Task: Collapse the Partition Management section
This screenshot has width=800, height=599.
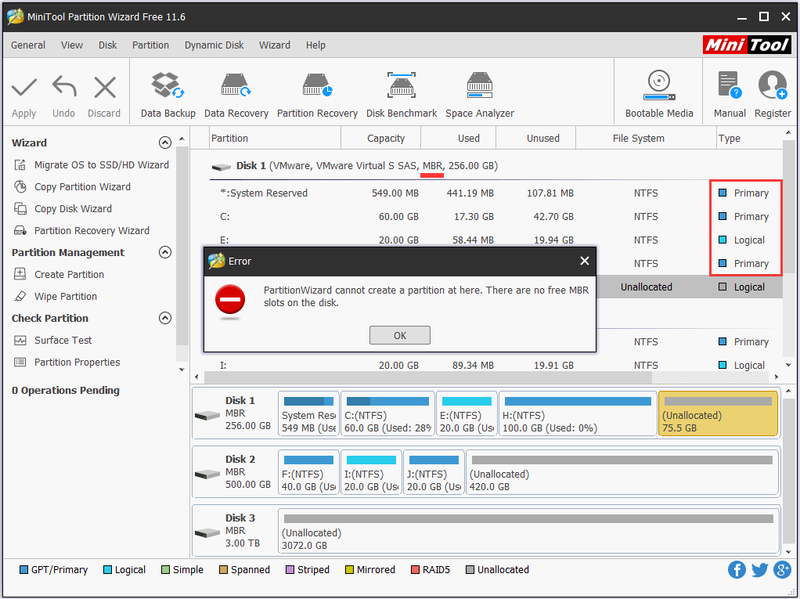Action: [165, 252]
